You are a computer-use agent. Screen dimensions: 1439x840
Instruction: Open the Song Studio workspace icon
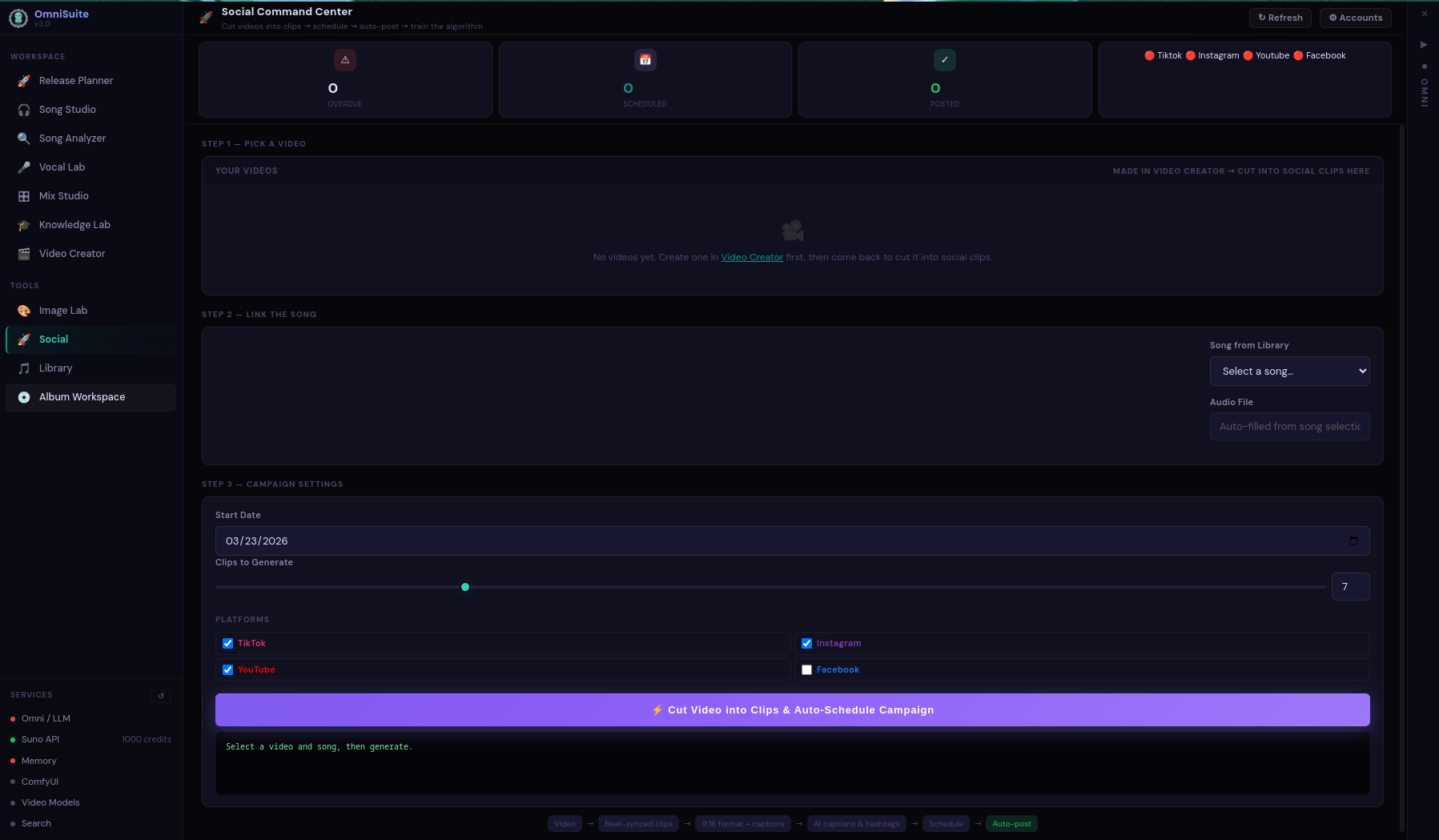24,109
